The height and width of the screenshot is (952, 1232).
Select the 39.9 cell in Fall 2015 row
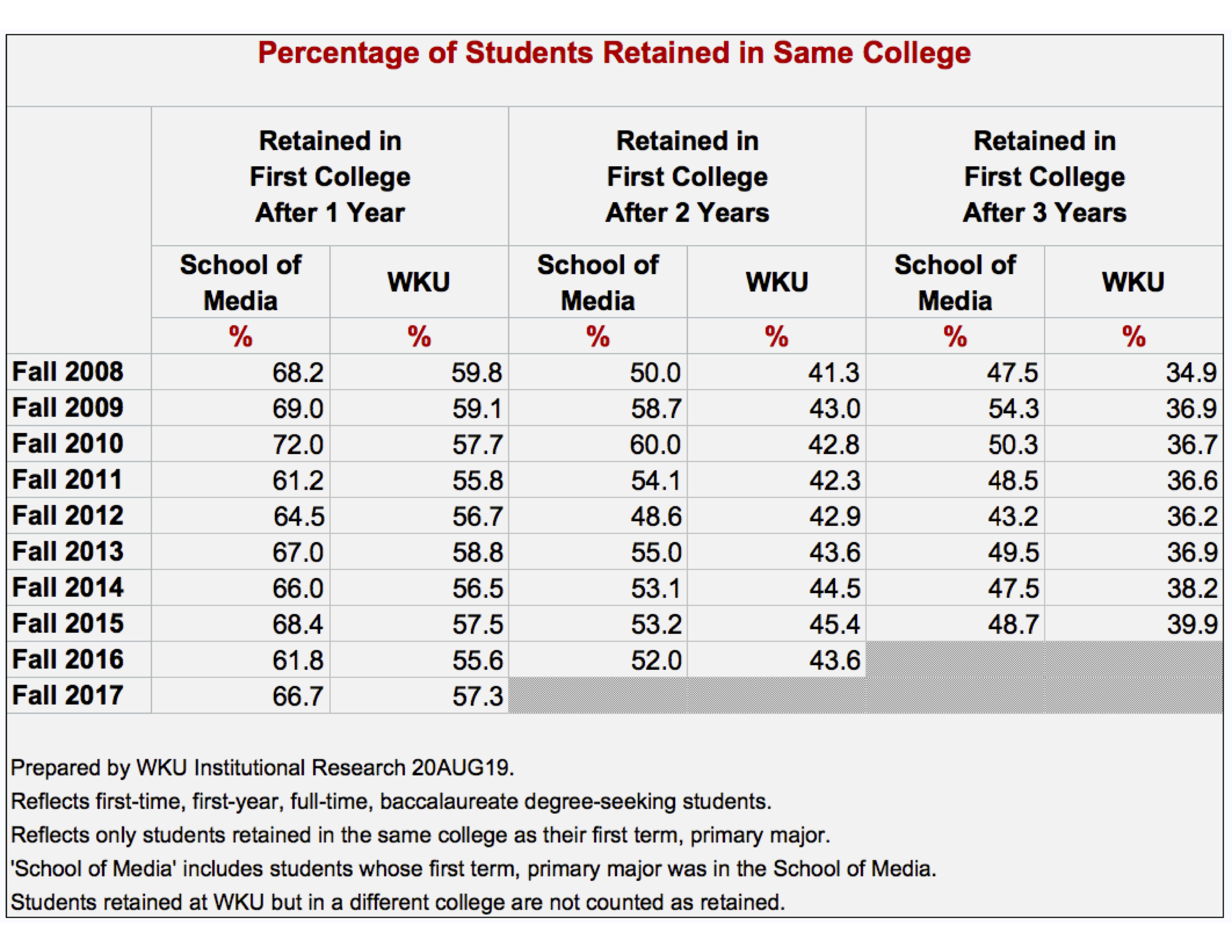[x=1192, y=624]
